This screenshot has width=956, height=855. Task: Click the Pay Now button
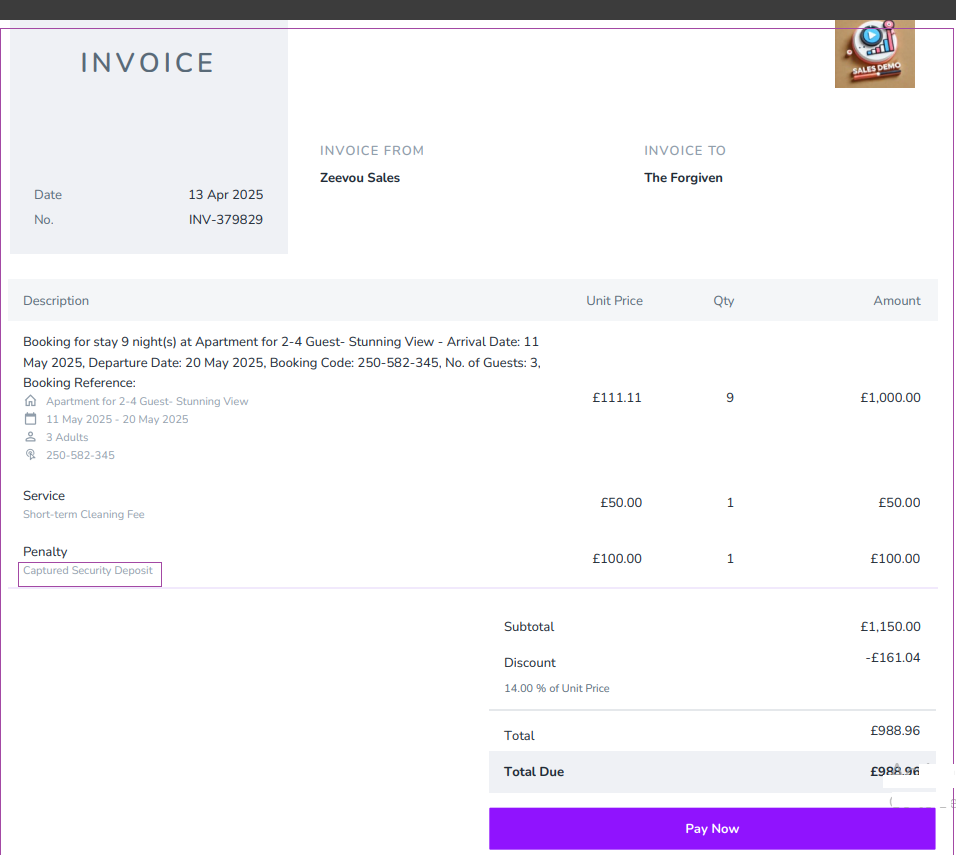click(712, 828)
